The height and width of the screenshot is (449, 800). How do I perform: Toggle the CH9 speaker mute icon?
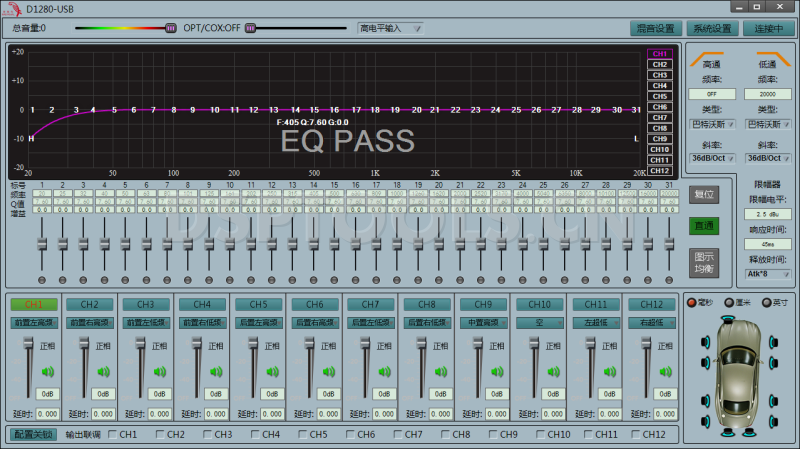pos(495,373)
